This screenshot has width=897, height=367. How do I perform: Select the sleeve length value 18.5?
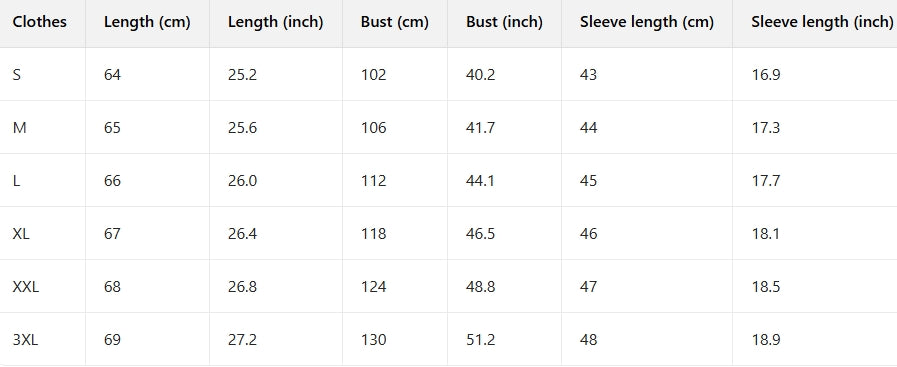point(766,286)
